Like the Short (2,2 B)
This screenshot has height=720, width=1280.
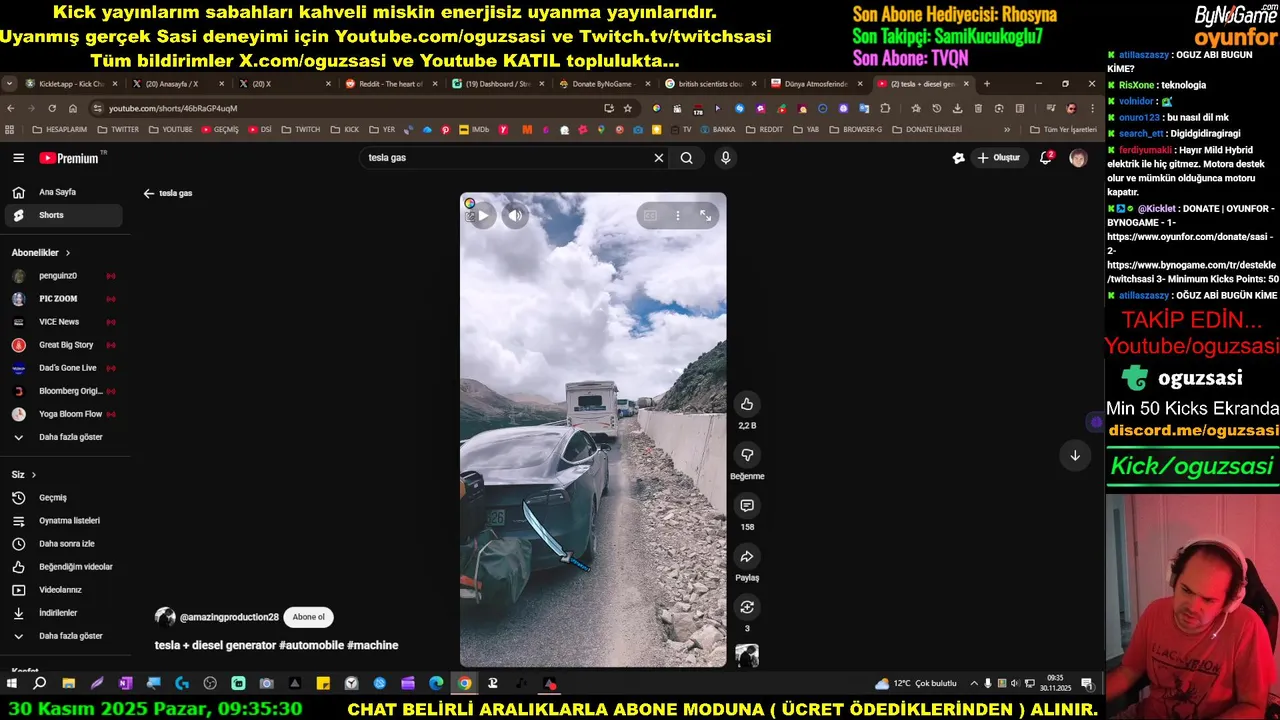tap(747, 404)
